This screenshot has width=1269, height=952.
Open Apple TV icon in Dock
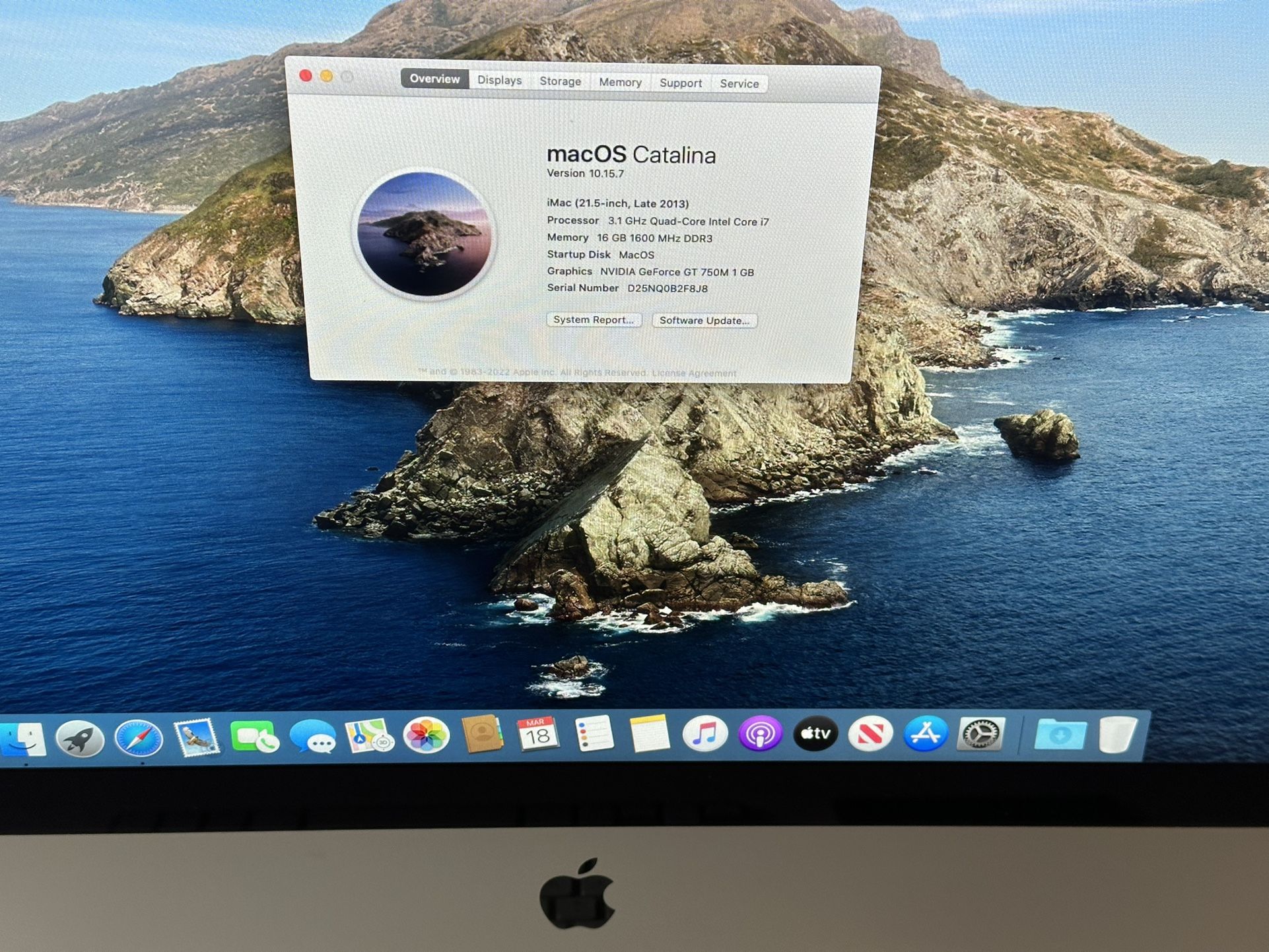pos(815,733)
